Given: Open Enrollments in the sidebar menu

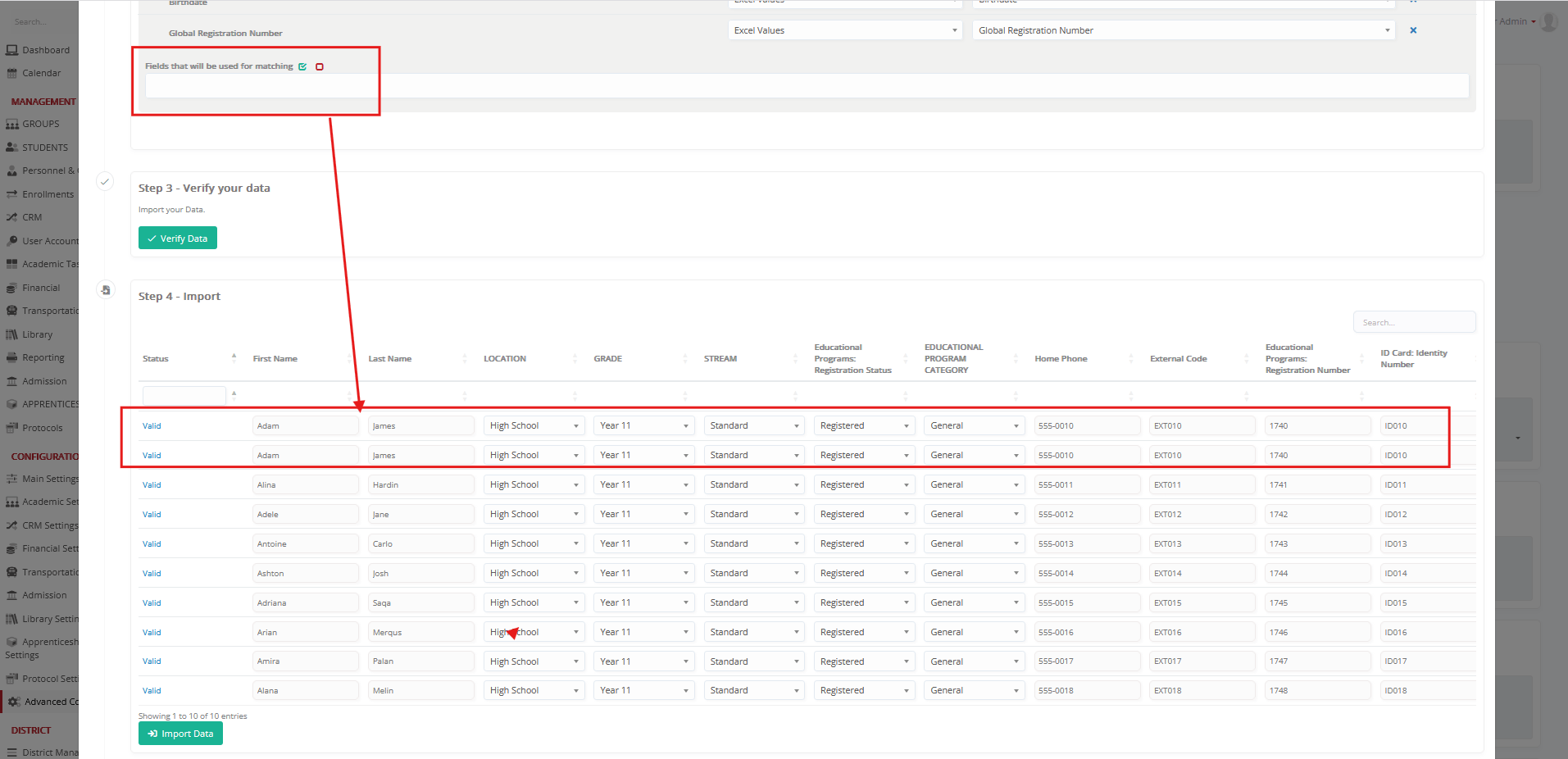Looking at the screenshot, I should [x=48, y=194].
